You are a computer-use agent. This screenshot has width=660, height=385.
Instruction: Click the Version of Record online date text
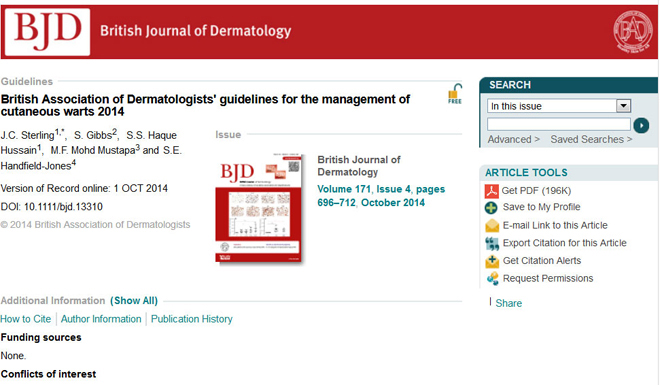[x=84, y=188]
